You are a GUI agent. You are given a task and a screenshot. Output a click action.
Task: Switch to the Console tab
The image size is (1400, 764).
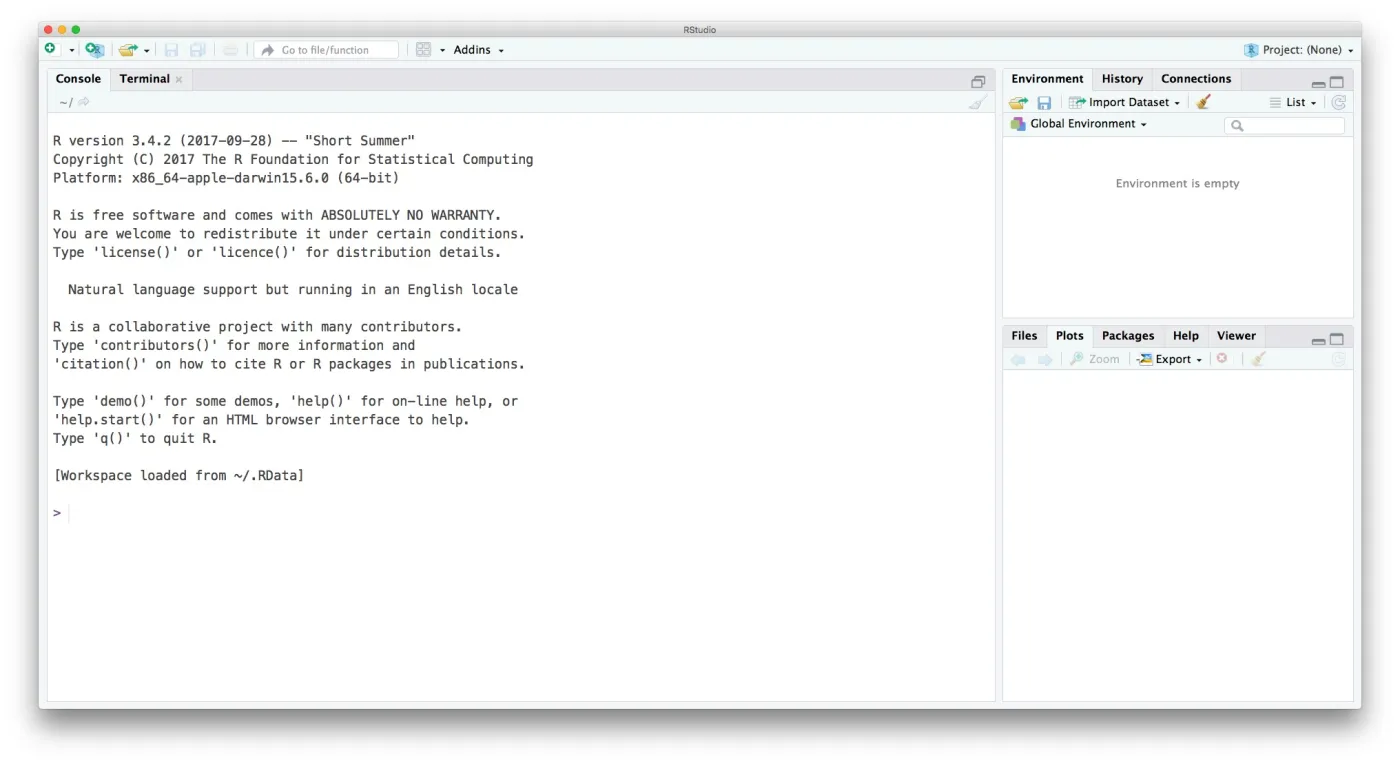(78, 79)
